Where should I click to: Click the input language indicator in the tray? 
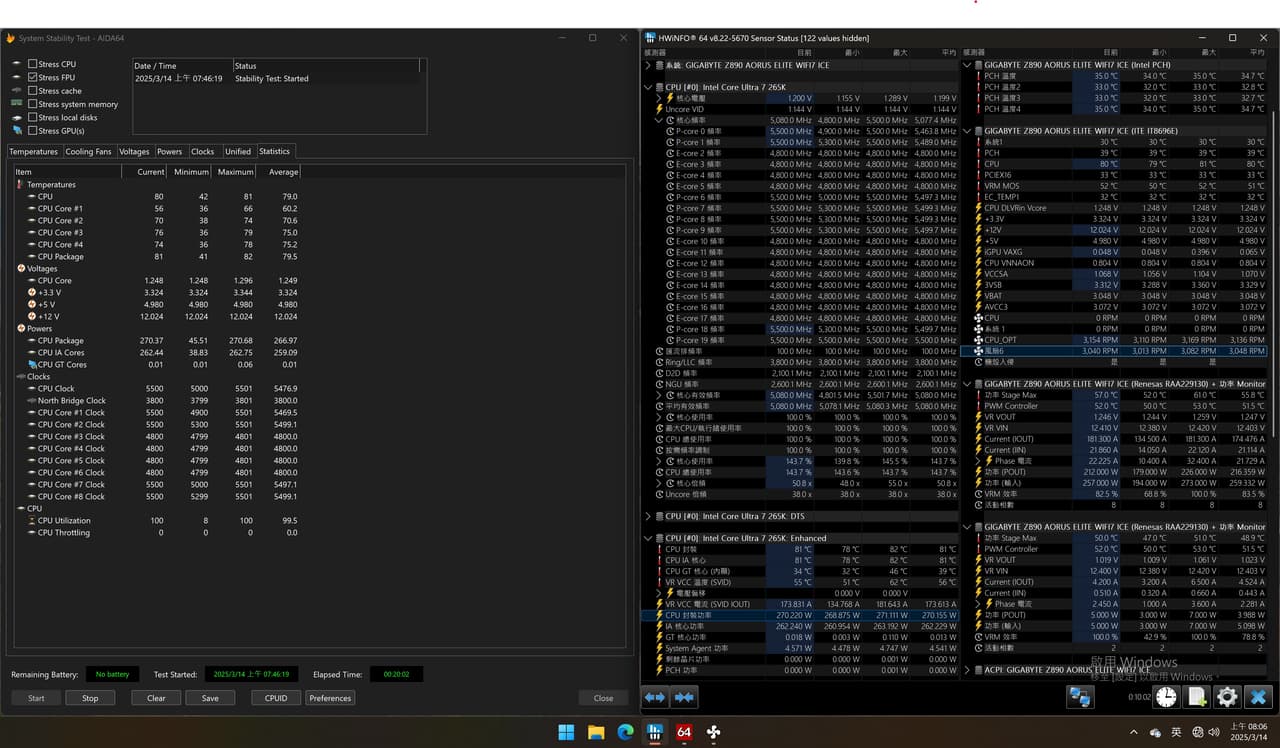[1176, 732]
